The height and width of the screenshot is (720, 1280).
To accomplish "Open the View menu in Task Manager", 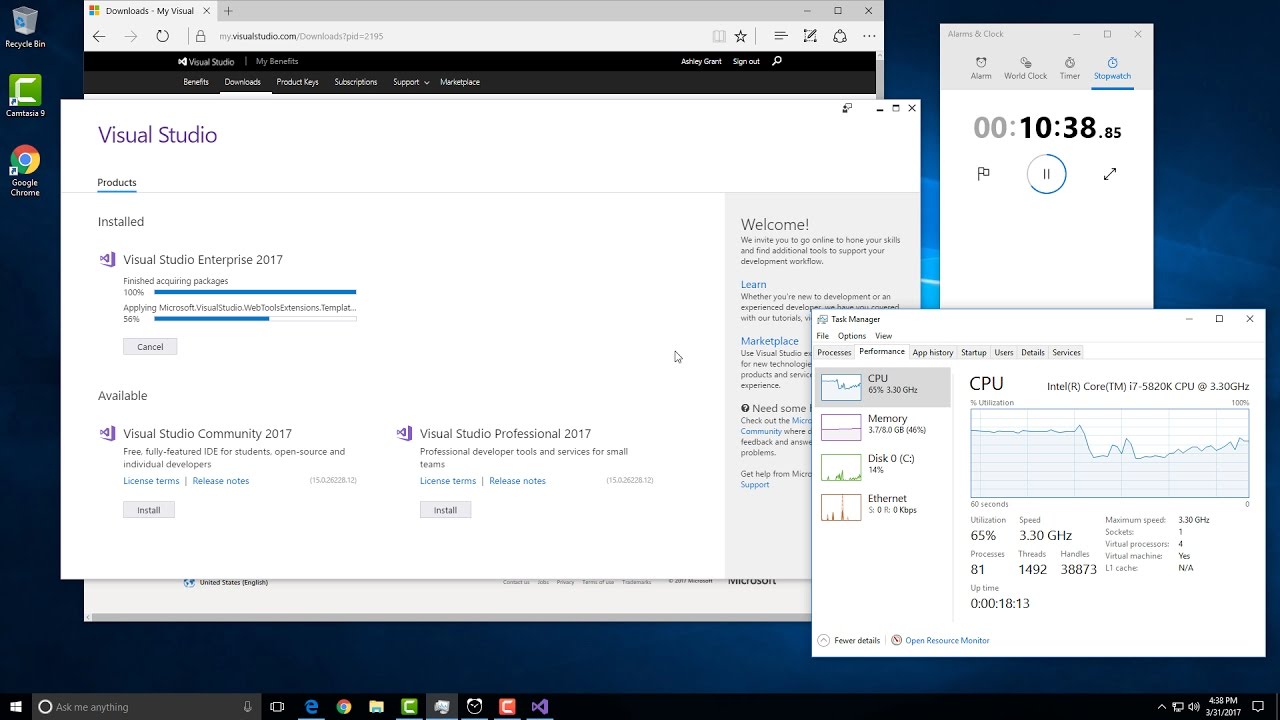I will [x=883, y=336].
